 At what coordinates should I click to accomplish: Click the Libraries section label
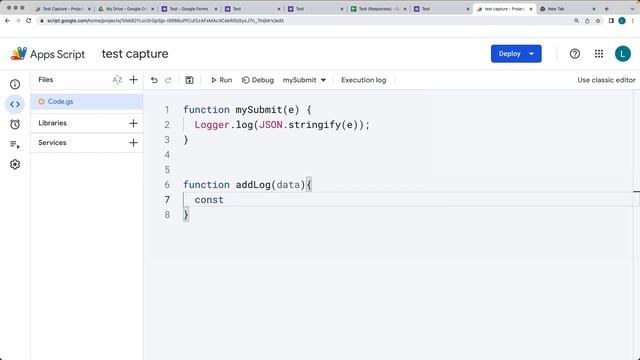[52, 123]
